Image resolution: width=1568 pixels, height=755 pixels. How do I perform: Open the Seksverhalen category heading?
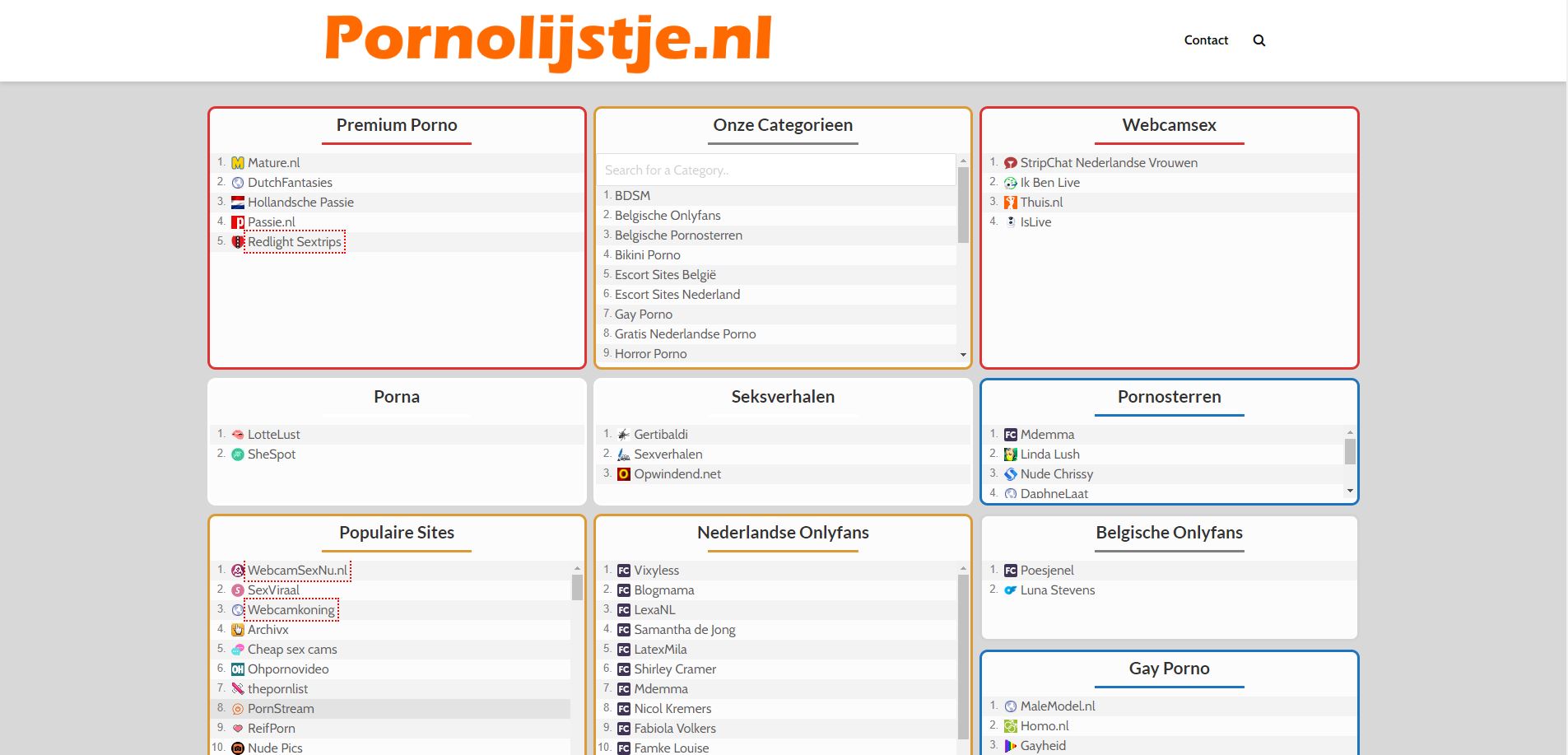point(783,397)
